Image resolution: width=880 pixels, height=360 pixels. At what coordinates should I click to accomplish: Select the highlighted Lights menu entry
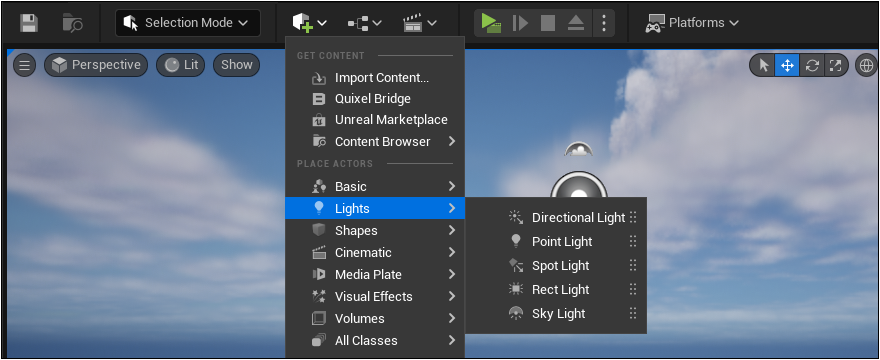pyautogui.click(x=375, y=208)
